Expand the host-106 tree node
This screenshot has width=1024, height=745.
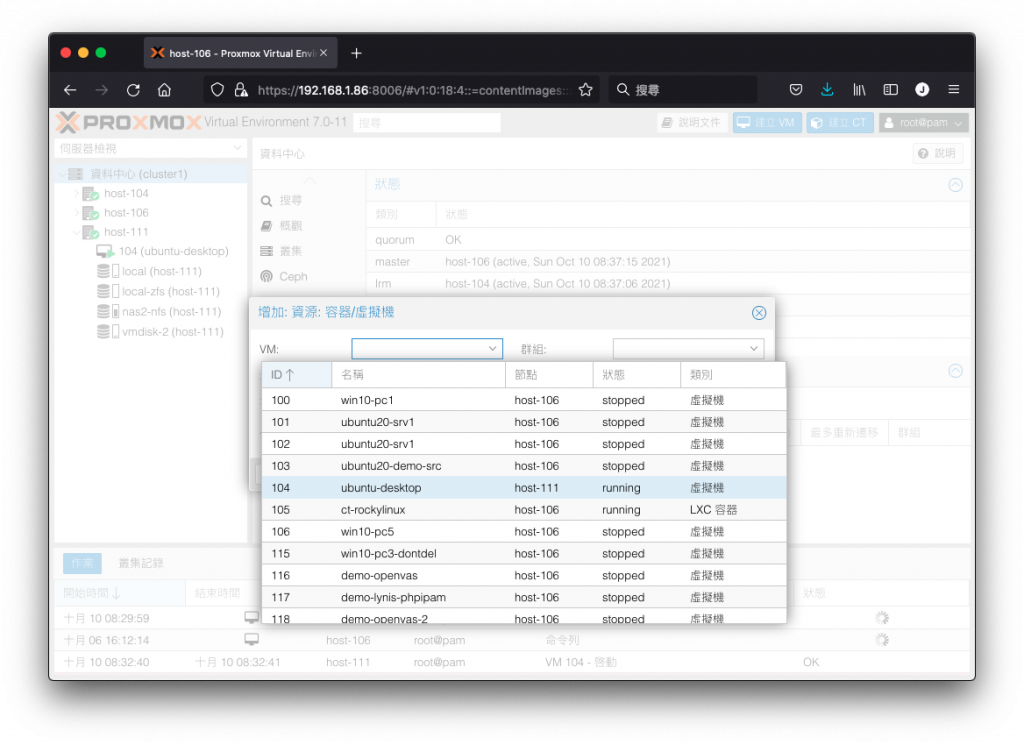tap(76, 213)
